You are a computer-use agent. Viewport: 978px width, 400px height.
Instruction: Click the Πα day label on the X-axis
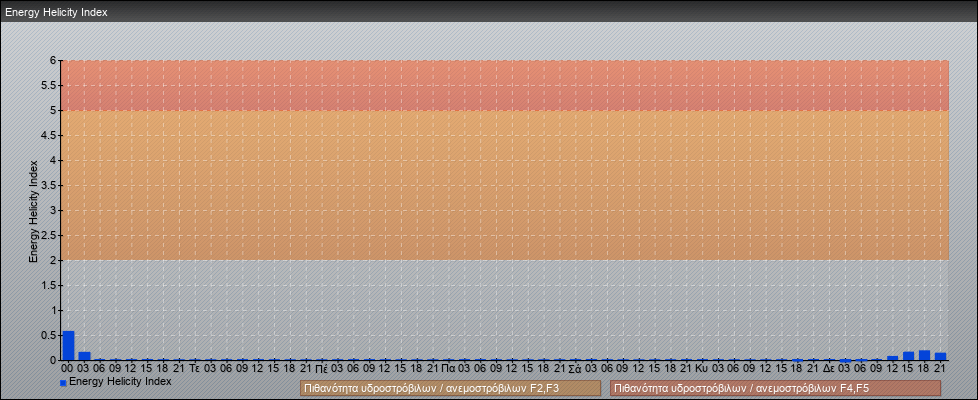point(449,368)
